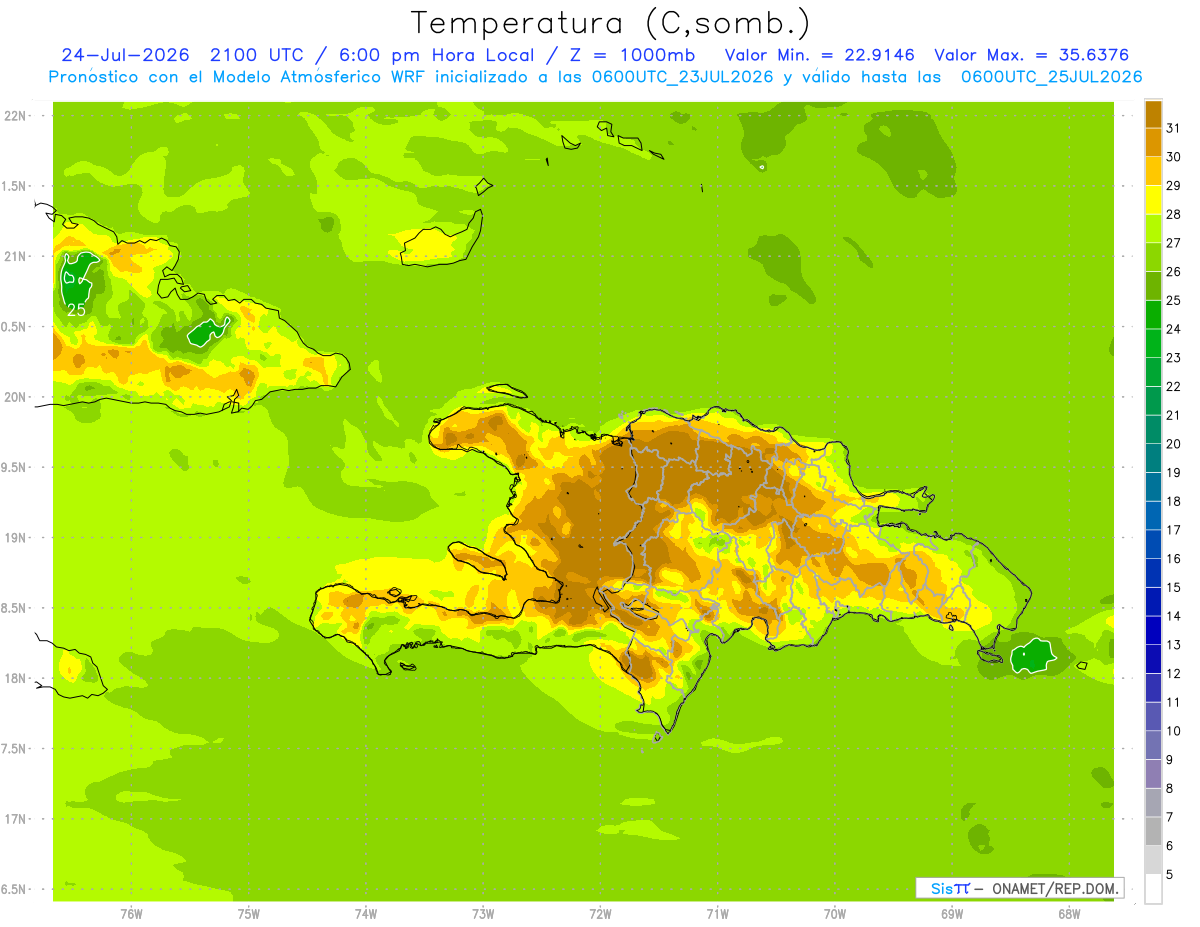
Task: Select the white legend swatch below 5
Action: tap(1153, 889)
